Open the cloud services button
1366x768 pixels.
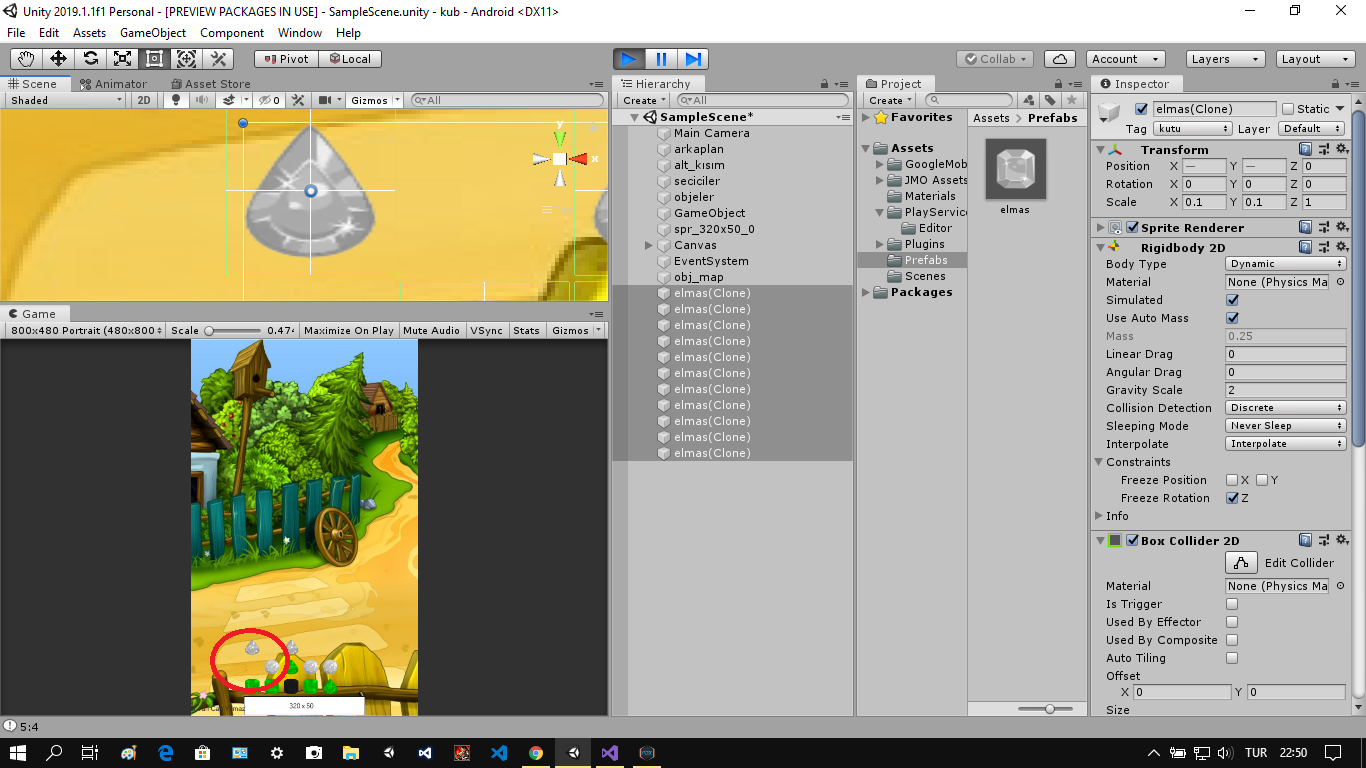pyautogui.click(x=1060, y=59)
